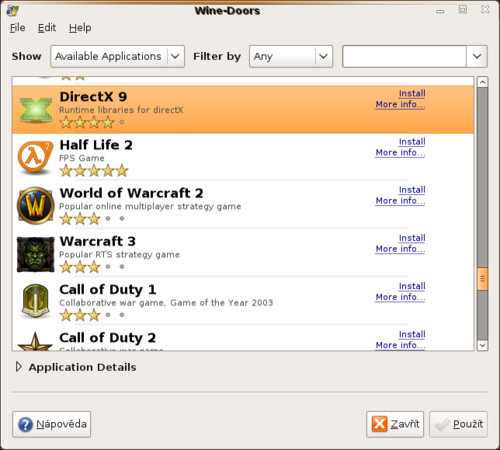This screenshot has width=500, height=450.
Task: Select the Call of Duty 2 star icon
Action: 35,341
